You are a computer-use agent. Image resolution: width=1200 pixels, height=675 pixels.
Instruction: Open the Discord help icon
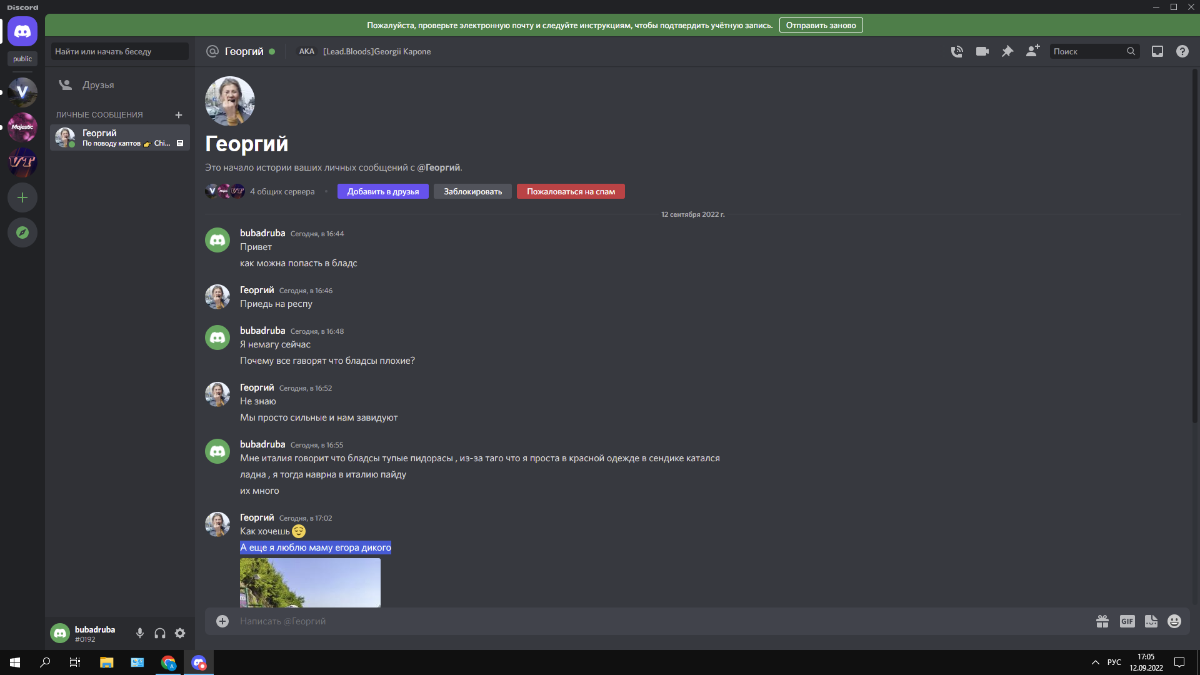click(x=1182, y=51)
